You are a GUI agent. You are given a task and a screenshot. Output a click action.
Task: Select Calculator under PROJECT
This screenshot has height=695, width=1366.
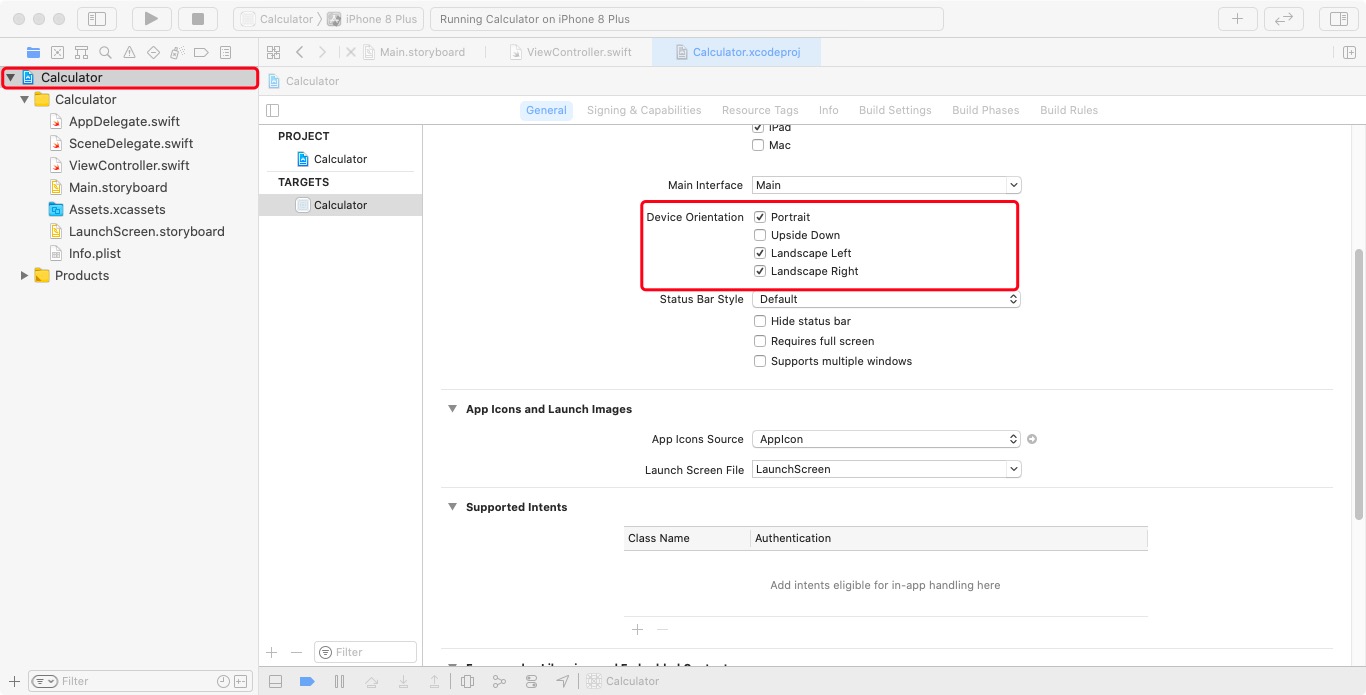coord(340,159)
